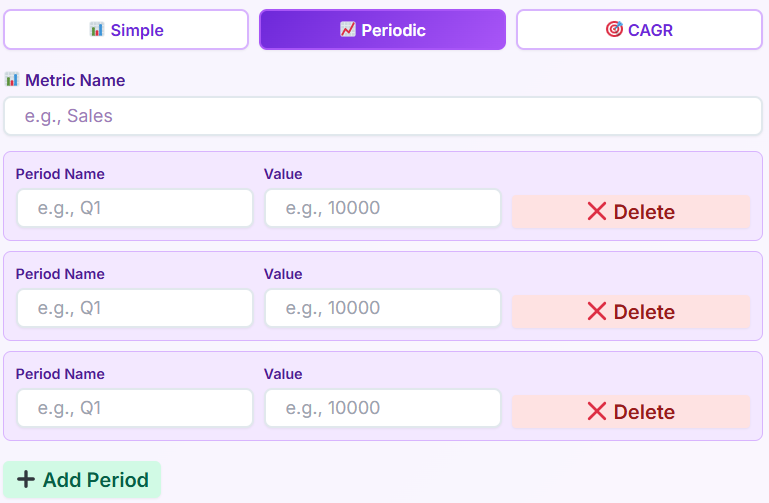The height and width of the screenshot is (503, 769).
Task: Click the trend chart icon on Periodic tab
Action: (x=347, y=30)
